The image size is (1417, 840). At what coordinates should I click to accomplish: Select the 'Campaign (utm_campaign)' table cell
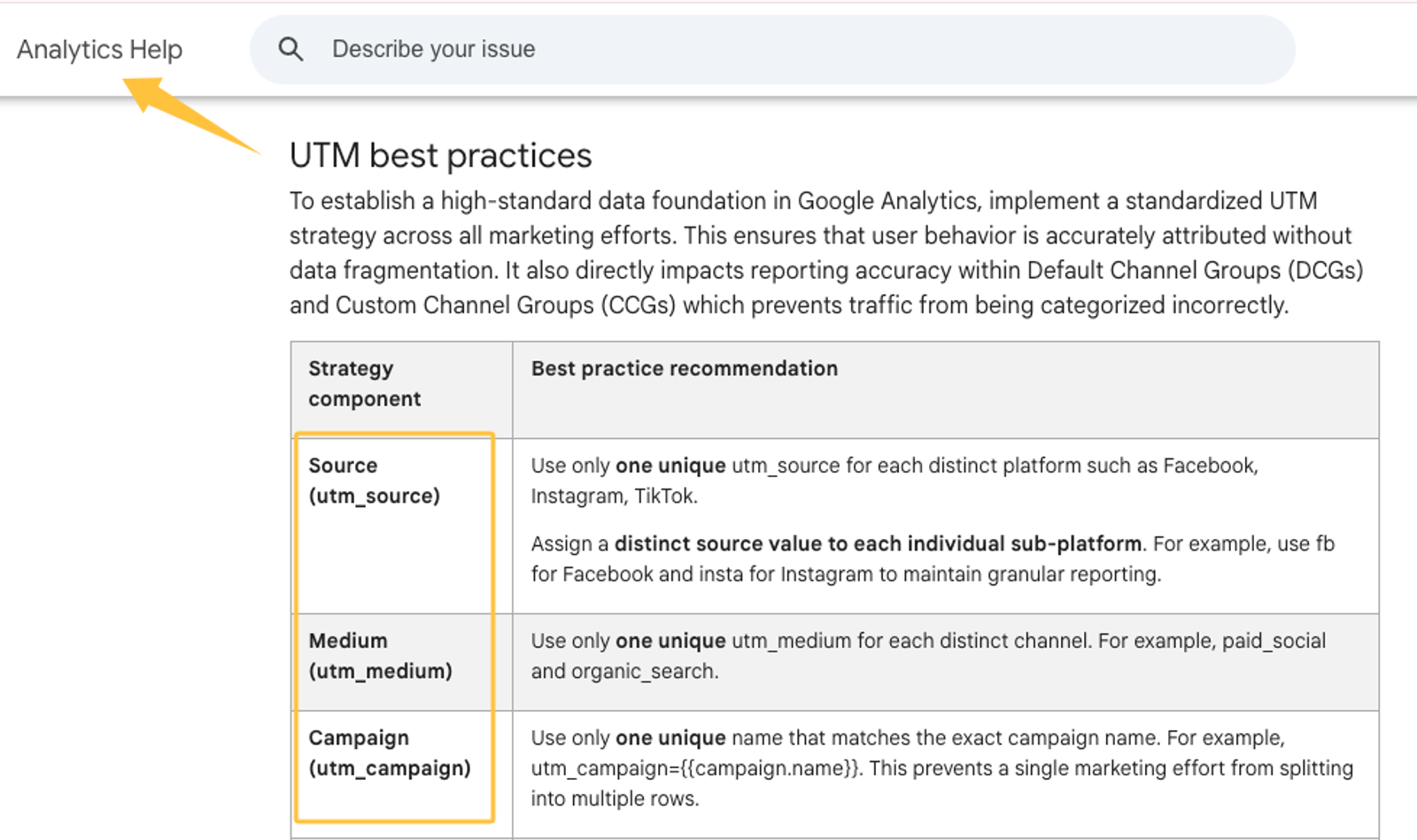point(402,774)
